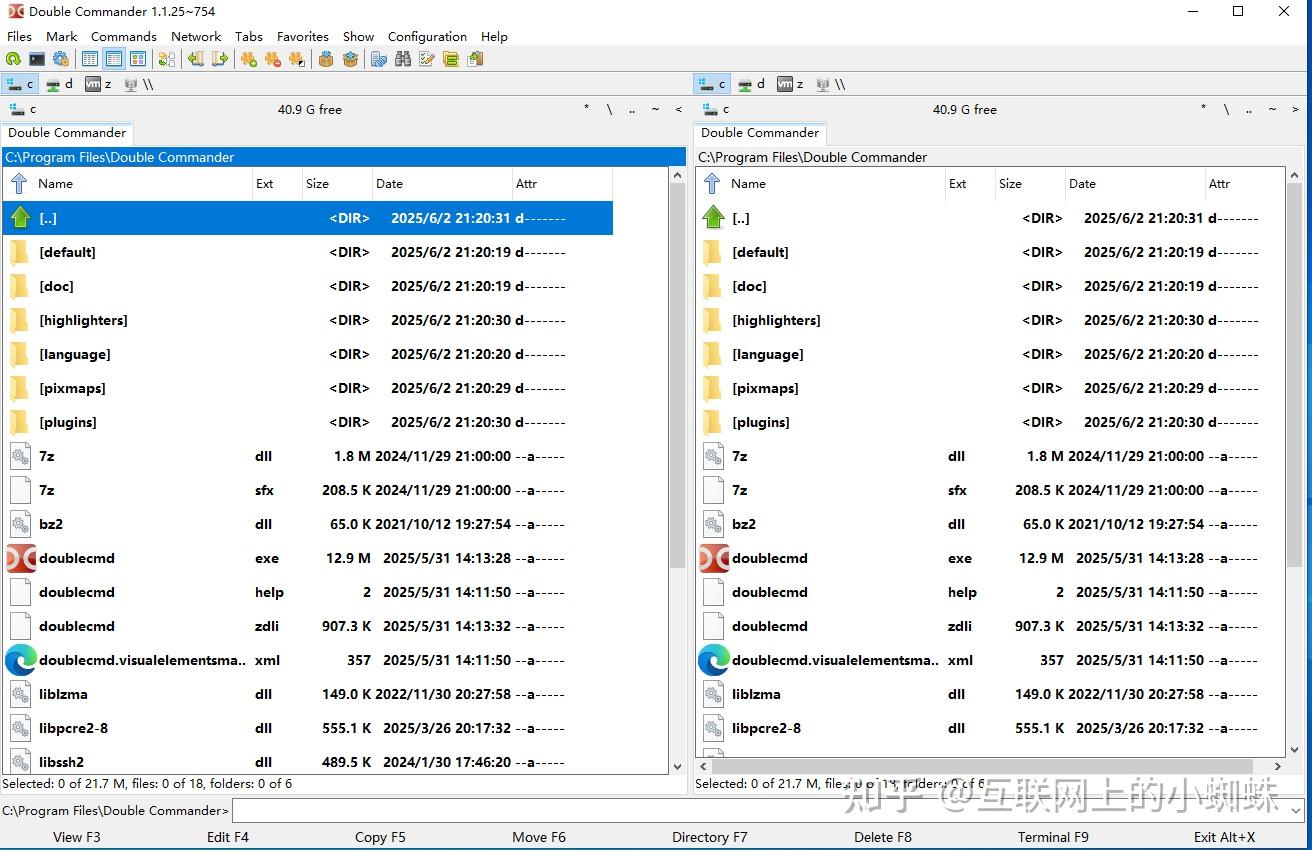Click the synchronize directories toolbar icon
The width and height of the screenshot is (1312, 850).
click(451, 59)
